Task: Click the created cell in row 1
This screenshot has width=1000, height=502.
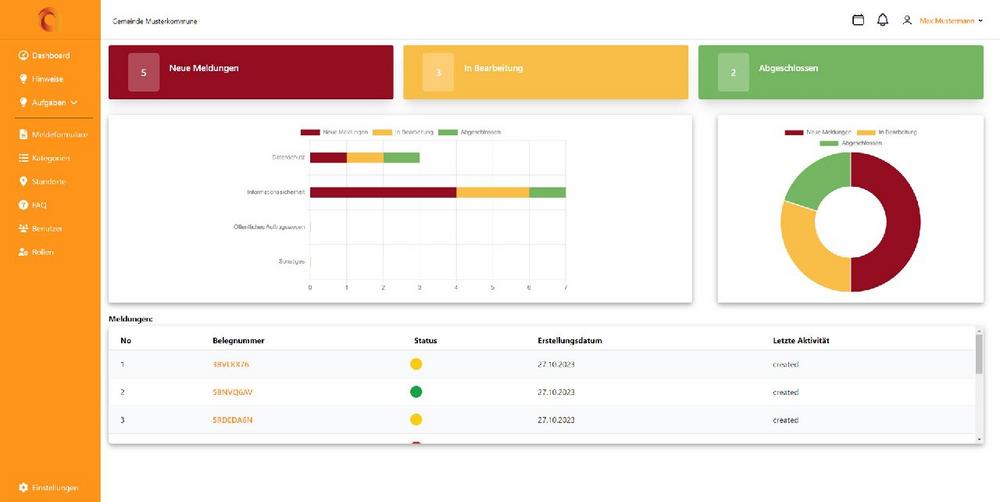Action: 786,364
